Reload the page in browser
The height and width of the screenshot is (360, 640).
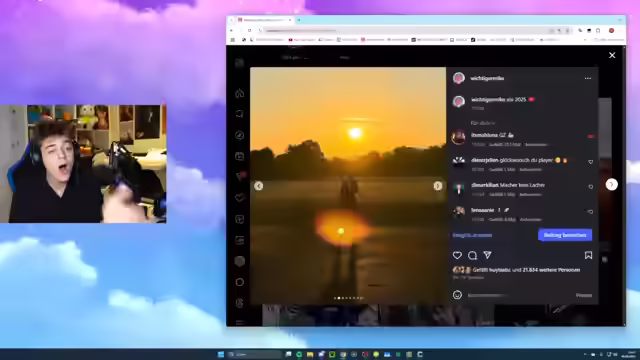coord(249,31)
